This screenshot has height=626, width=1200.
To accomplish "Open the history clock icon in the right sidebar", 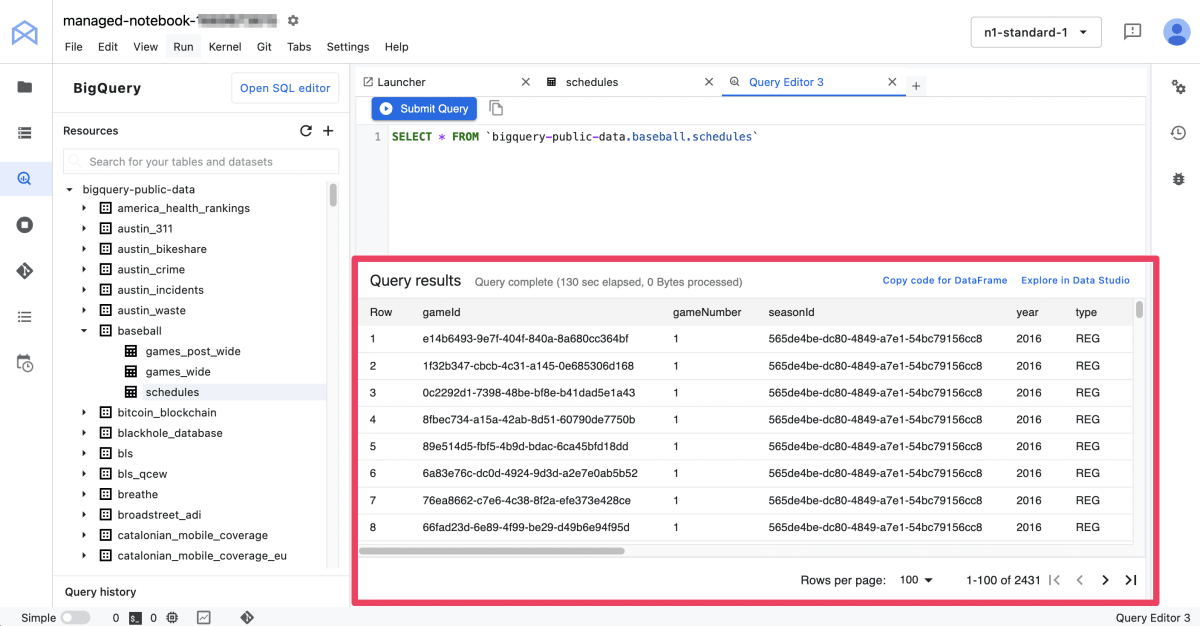I will 1178,133.
